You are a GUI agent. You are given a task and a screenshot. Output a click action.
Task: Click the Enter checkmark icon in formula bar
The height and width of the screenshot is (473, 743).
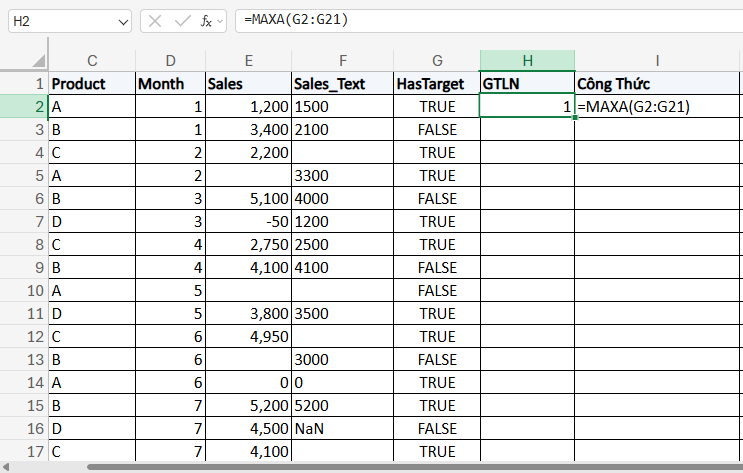[x=181, y=20]
